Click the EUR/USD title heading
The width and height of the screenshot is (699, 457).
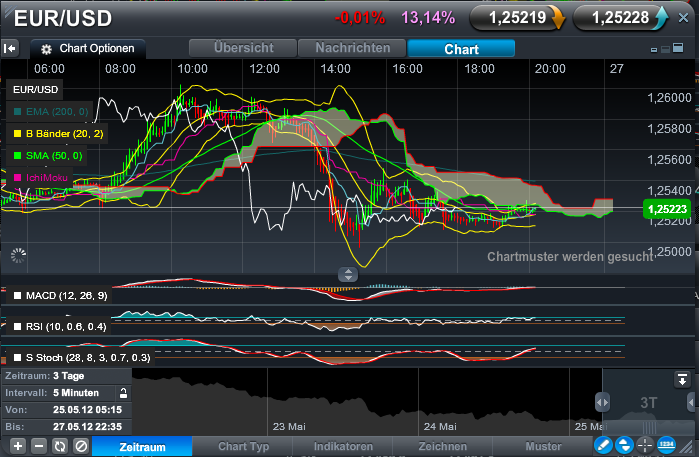pos(63,19)
